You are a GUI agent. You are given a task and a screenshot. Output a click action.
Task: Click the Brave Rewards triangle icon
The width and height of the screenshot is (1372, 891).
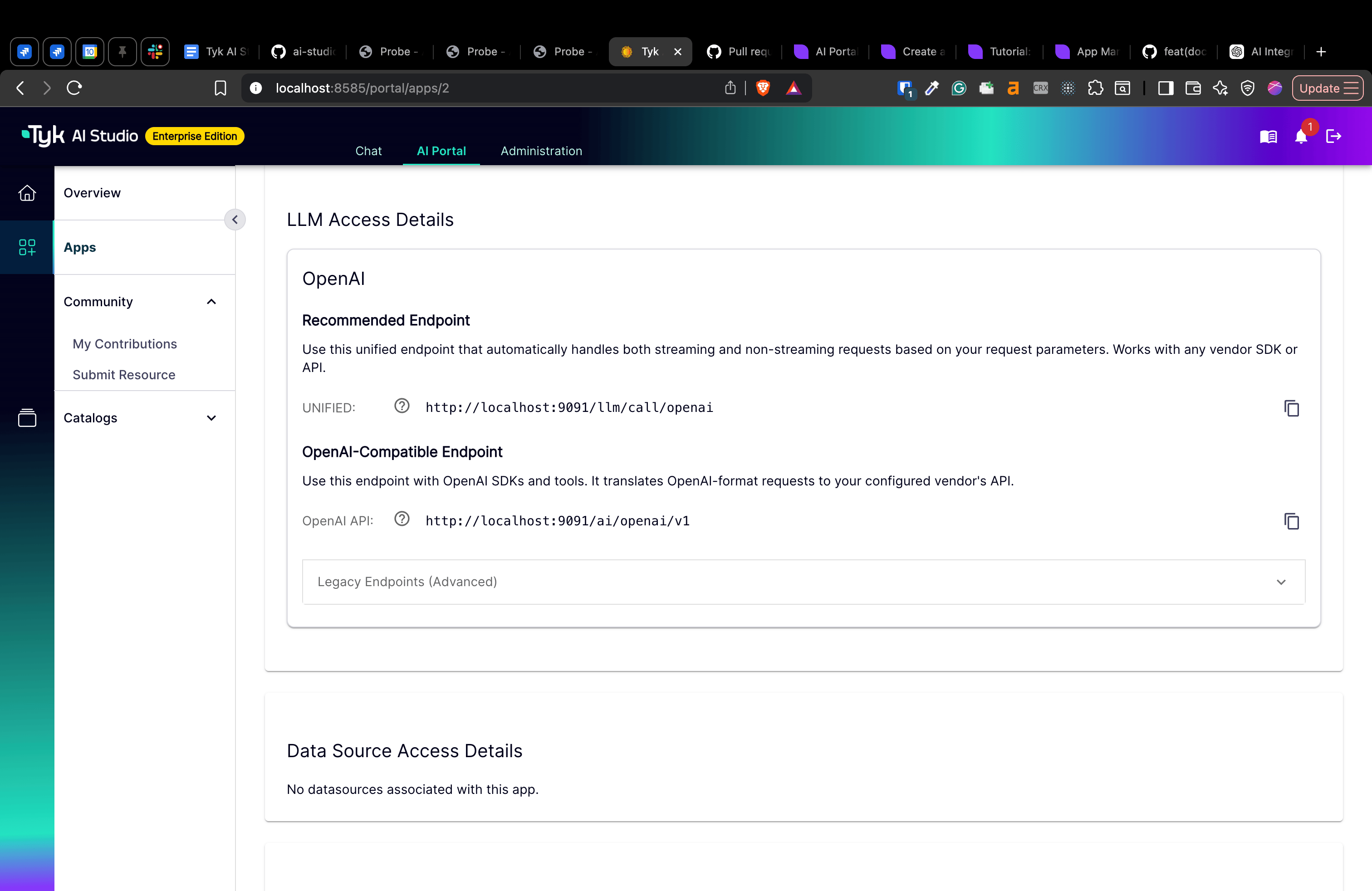[x=794, y=88]
